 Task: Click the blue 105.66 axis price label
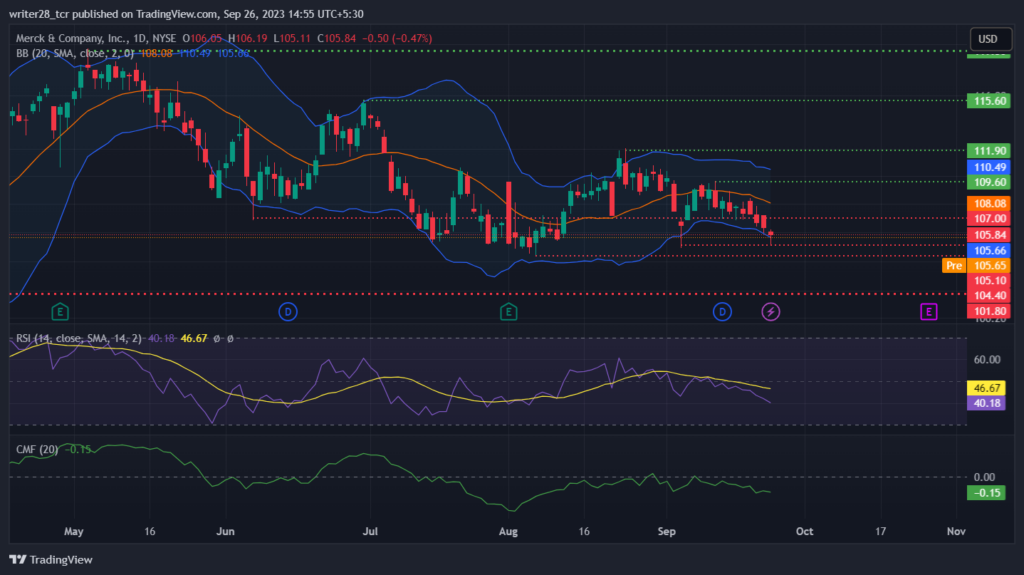989,250
